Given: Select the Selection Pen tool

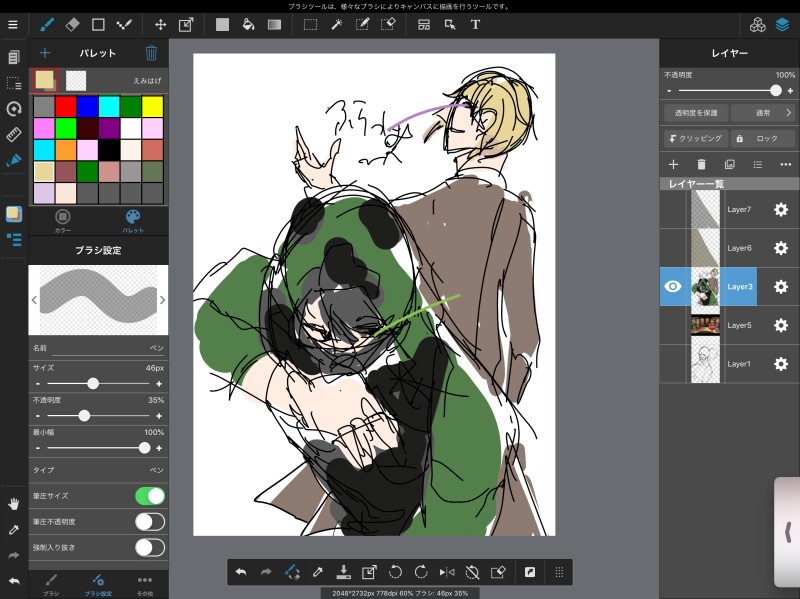Looking at the screenshot, I should pyautogui.click(x=362, y=24).
